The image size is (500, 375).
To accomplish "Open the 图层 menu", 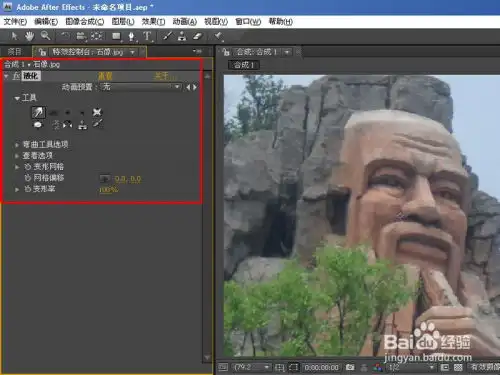I will pos(123,22).
